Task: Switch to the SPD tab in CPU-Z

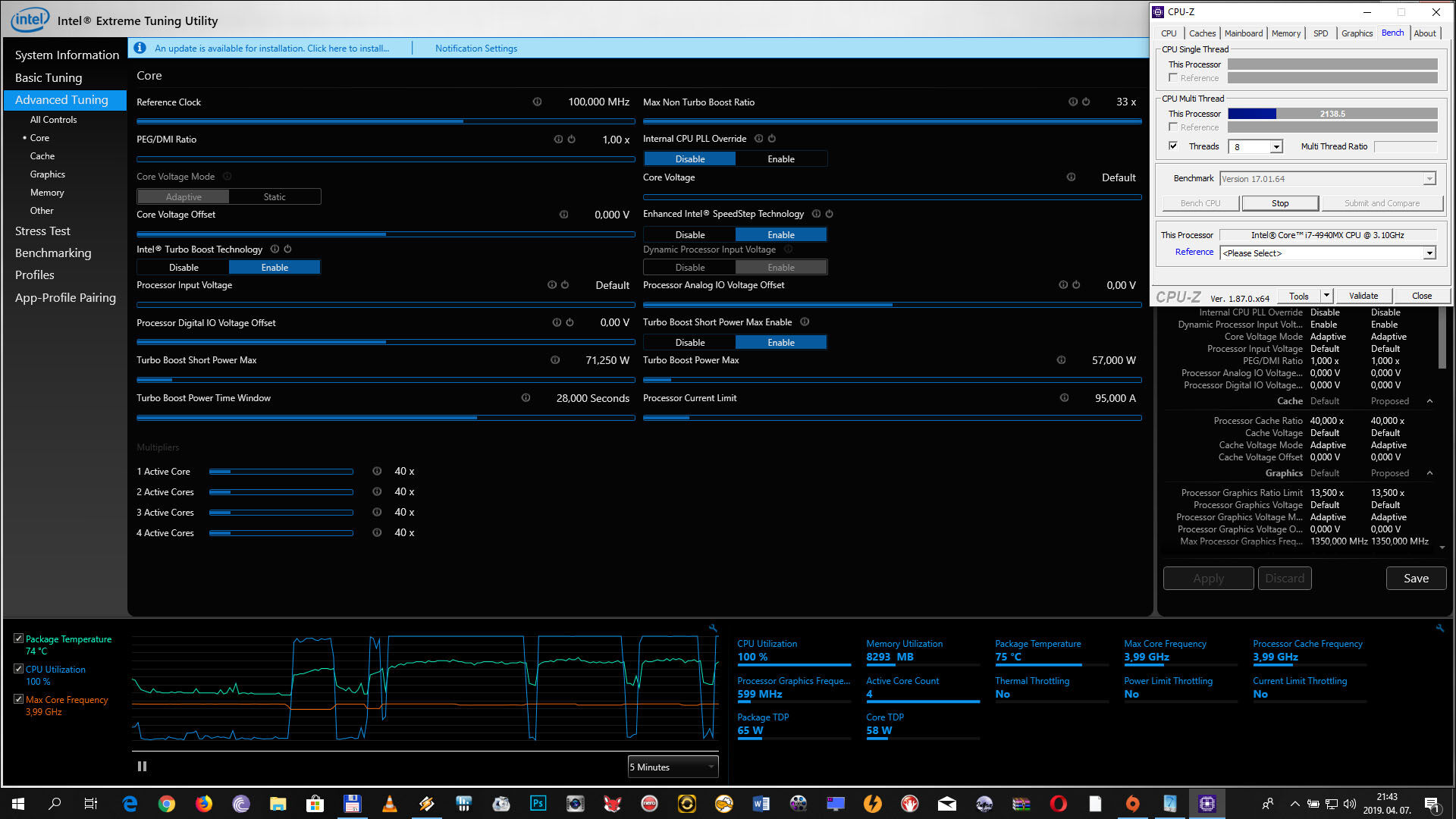Action: [1320, 33]
